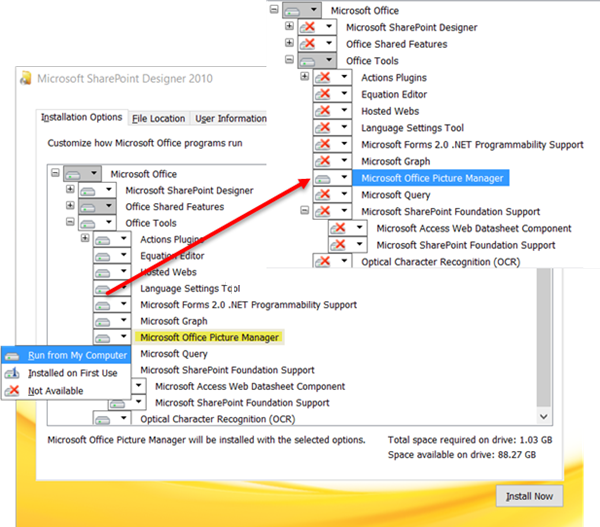Expand Office Shared Features in inset tree

tap(289, 42)
